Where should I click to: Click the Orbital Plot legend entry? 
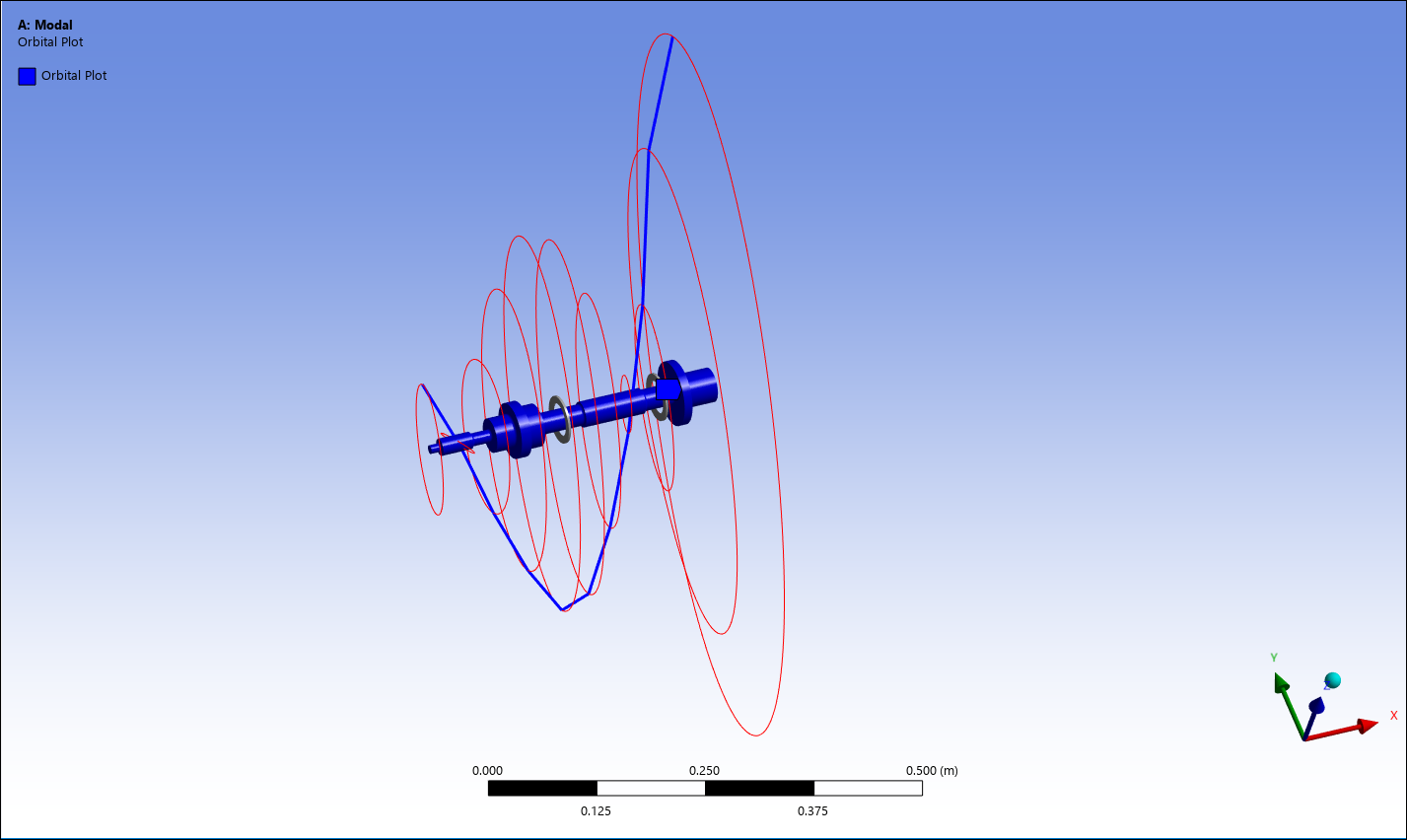point(73,75)
